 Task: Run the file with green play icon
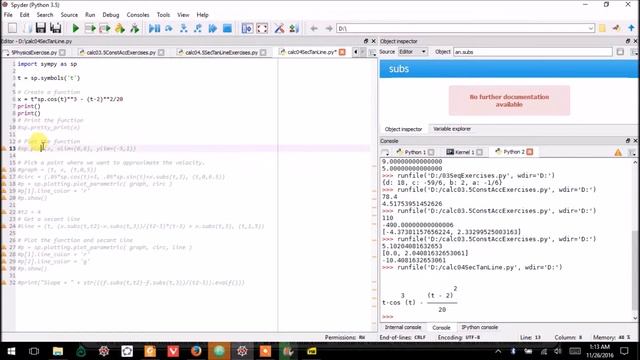pos(76,28)
